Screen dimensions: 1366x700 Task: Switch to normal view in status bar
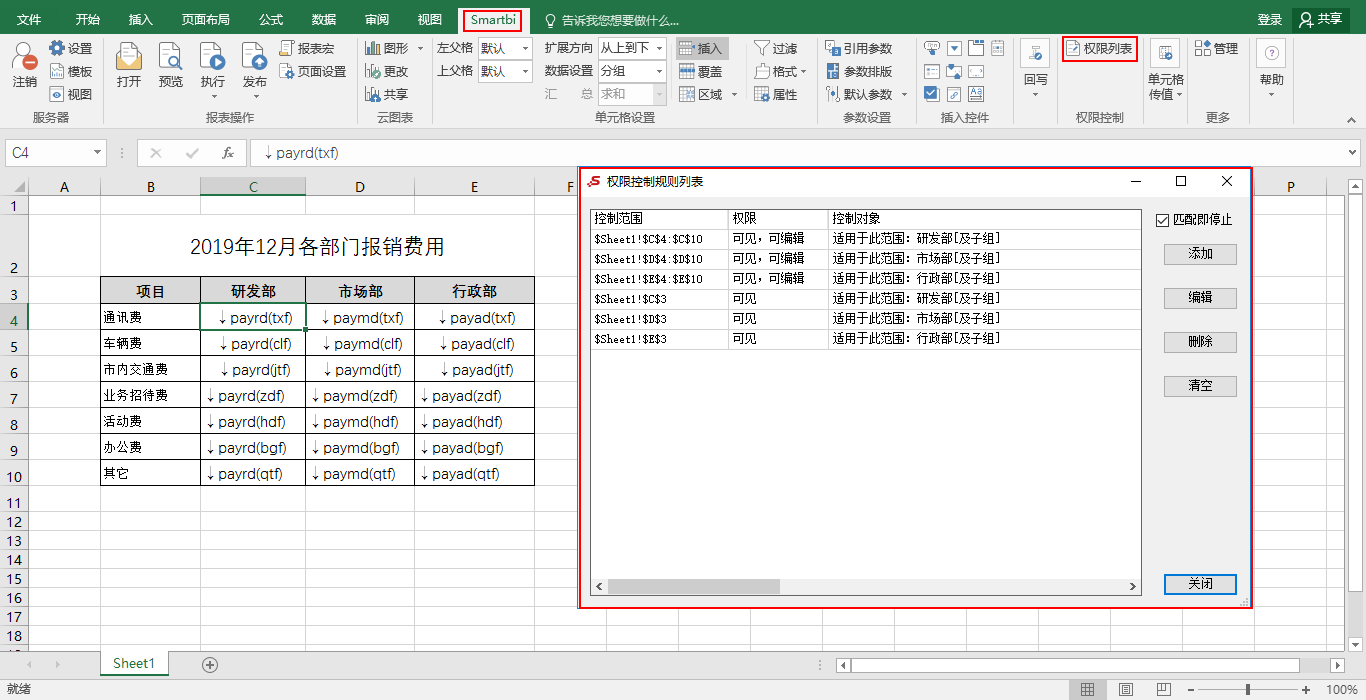pyautogui.click(x=1087, y=690)
